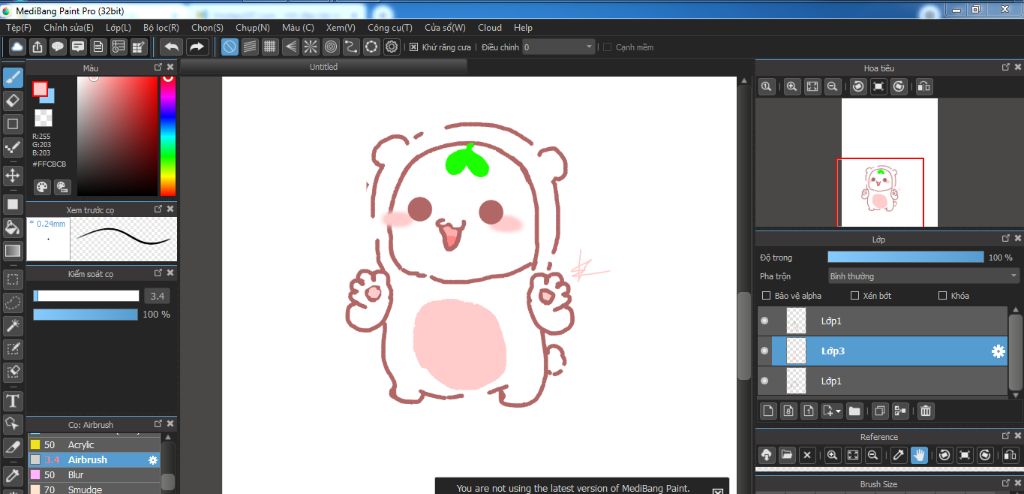Click the canvas vertical scrollbar
The width and height of the screenshot is (1024, 494).
744,335
